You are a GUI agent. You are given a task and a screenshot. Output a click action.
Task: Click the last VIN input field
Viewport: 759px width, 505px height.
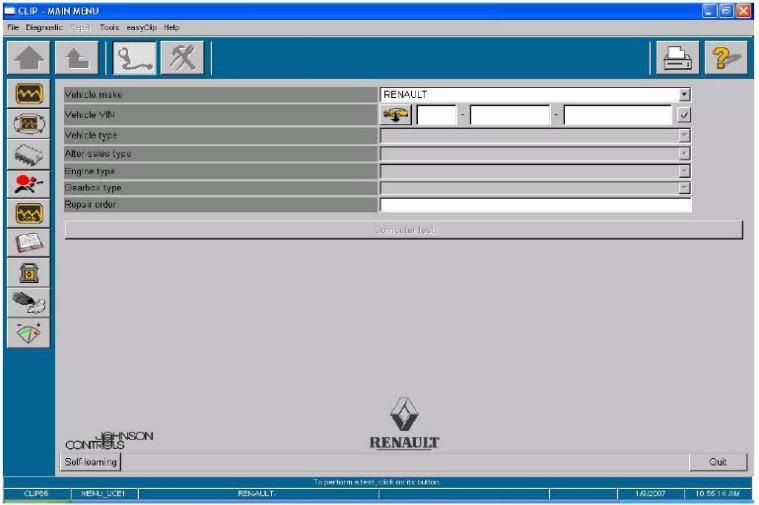click(618, 115)
